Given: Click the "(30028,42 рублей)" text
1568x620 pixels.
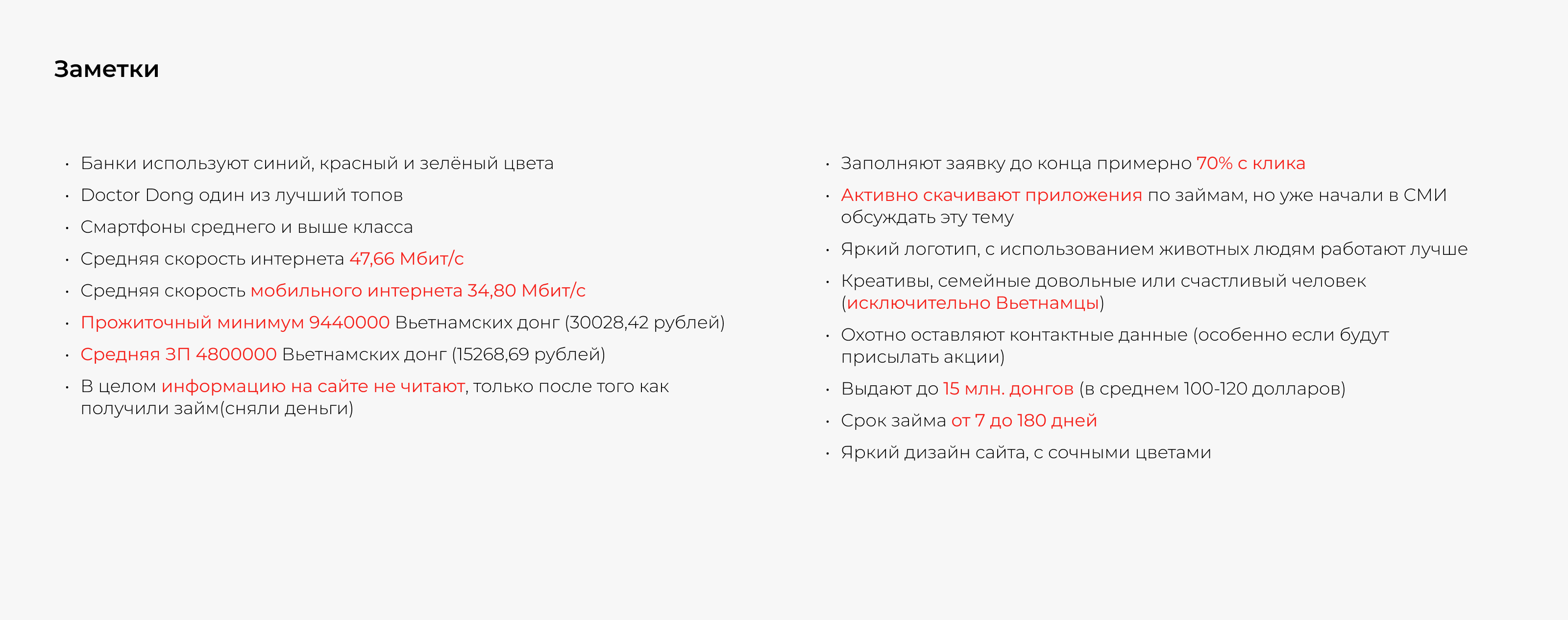Looking at the screenshot, I should point(645,322).
